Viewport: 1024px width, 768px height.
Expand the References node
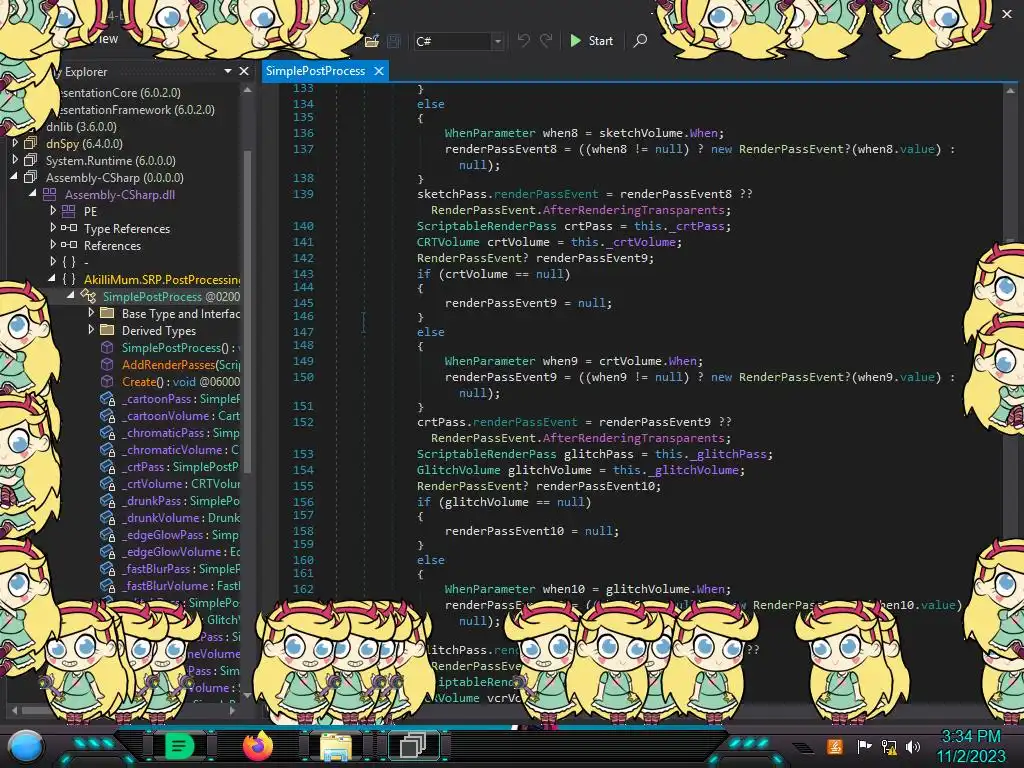53,245
